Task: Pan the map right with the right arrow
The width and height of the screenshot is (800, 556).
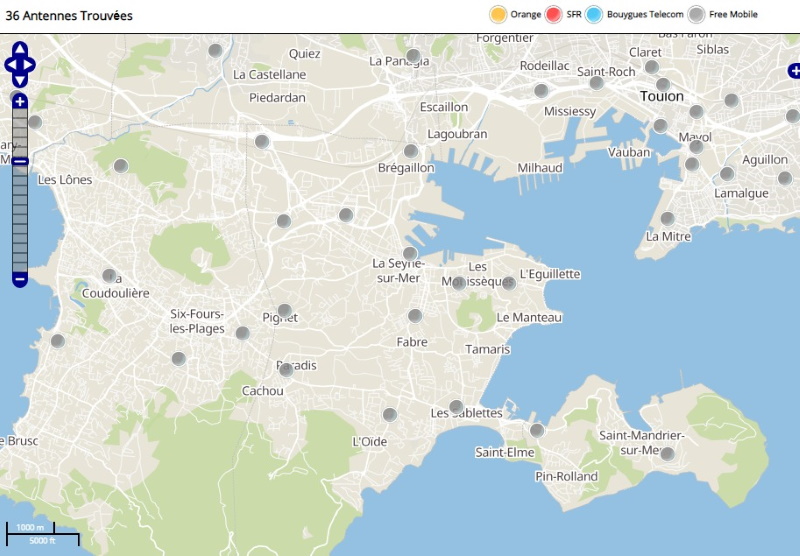Action: coord(31,65)
